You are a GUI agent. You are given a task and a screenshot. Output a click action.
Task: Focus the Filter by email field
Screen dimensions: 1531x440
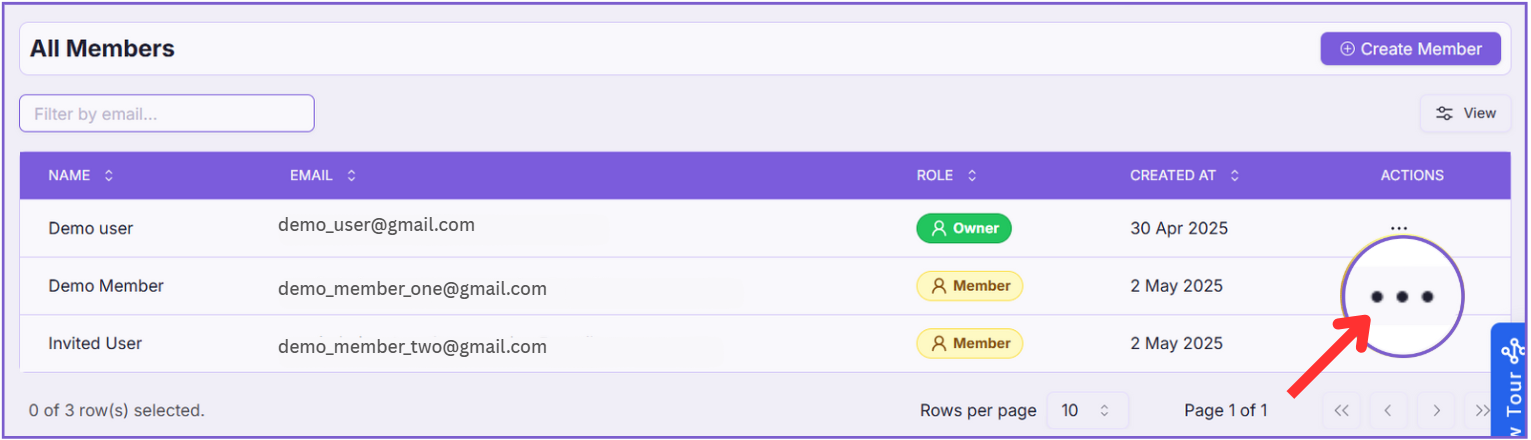(x=167, y=114)
